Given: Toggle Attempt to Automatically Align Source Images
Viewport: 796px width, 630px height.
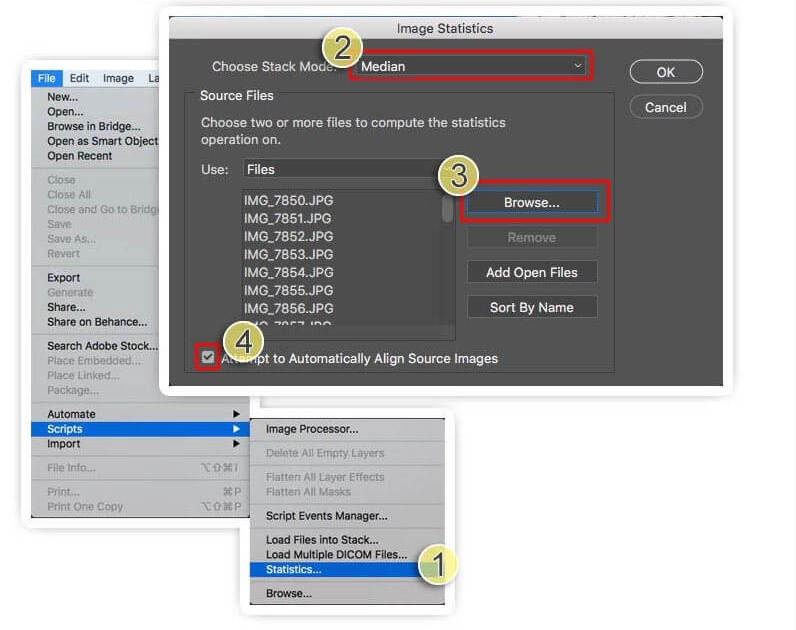Looking at the screenshot, I should [208, 357].
